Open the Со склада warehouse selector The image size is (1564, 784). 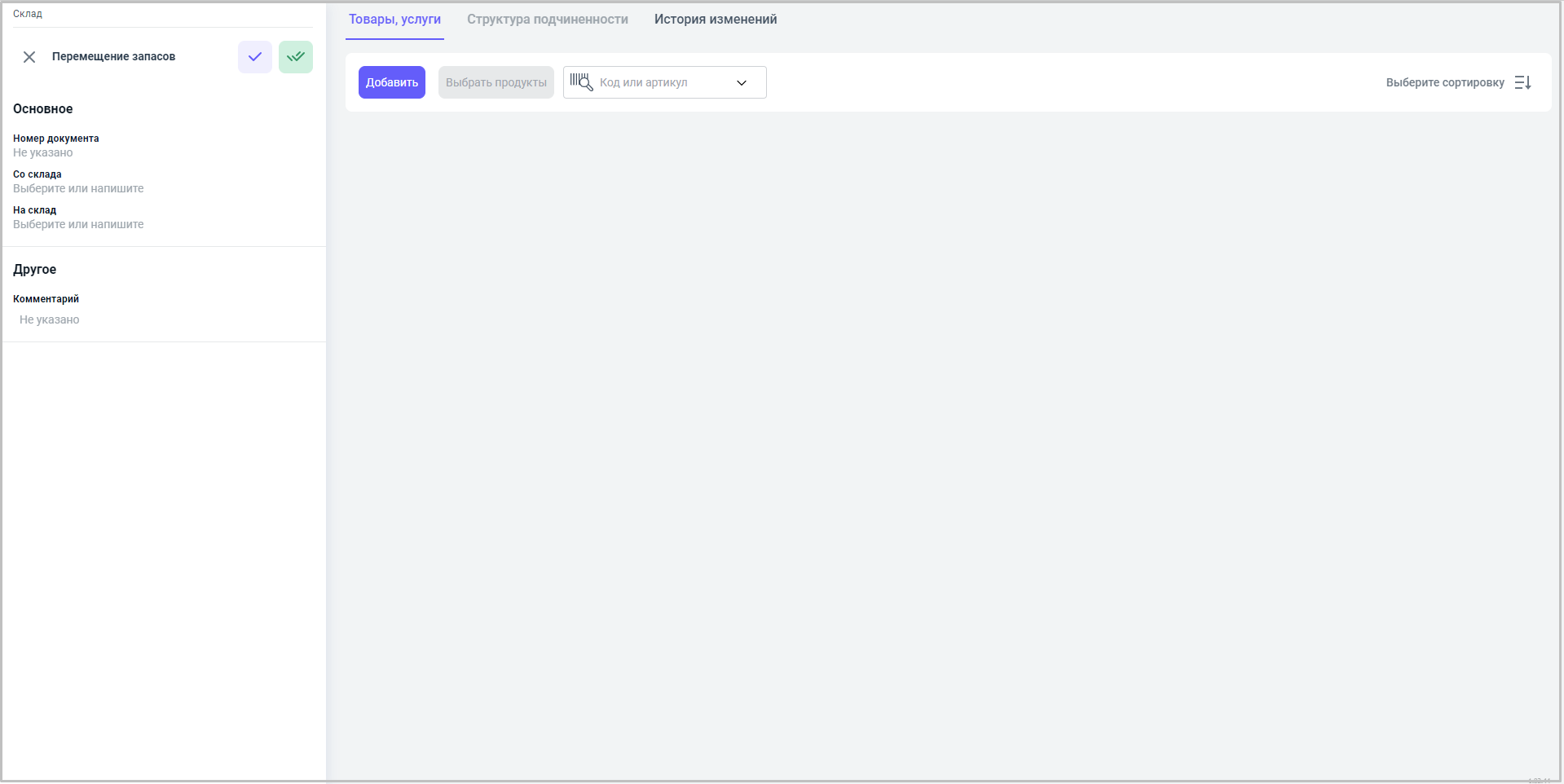click(x=78, y=188)
